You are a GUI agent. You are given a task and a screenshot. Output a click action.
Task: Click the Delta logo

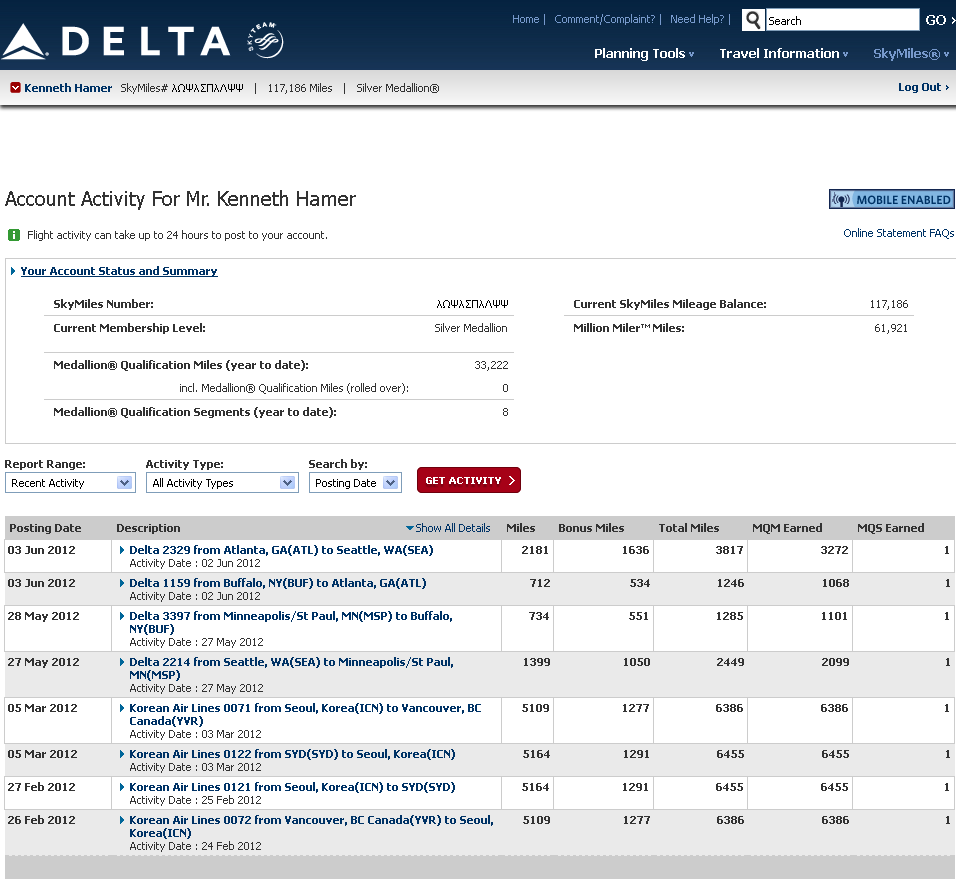(116, 41)
